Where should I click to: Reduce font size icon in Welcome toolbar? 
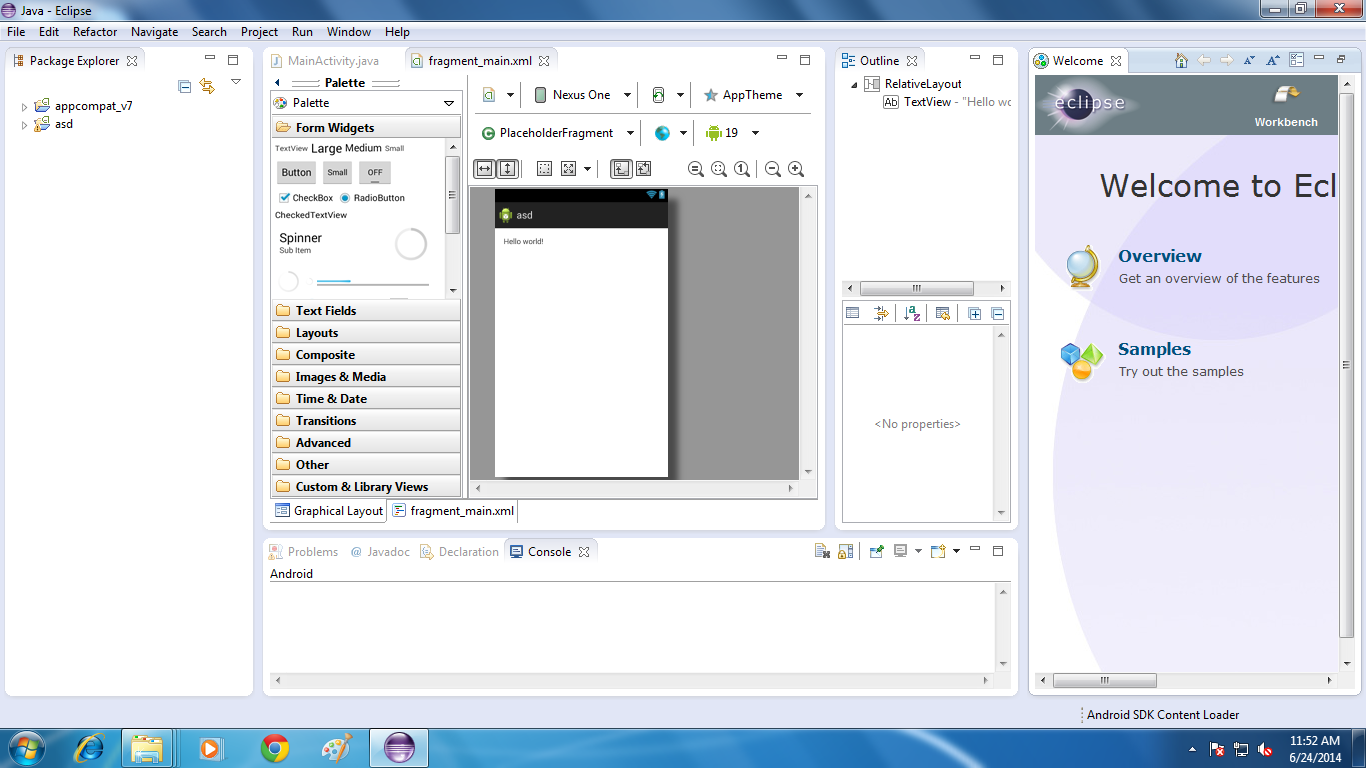coord(1249,60)
